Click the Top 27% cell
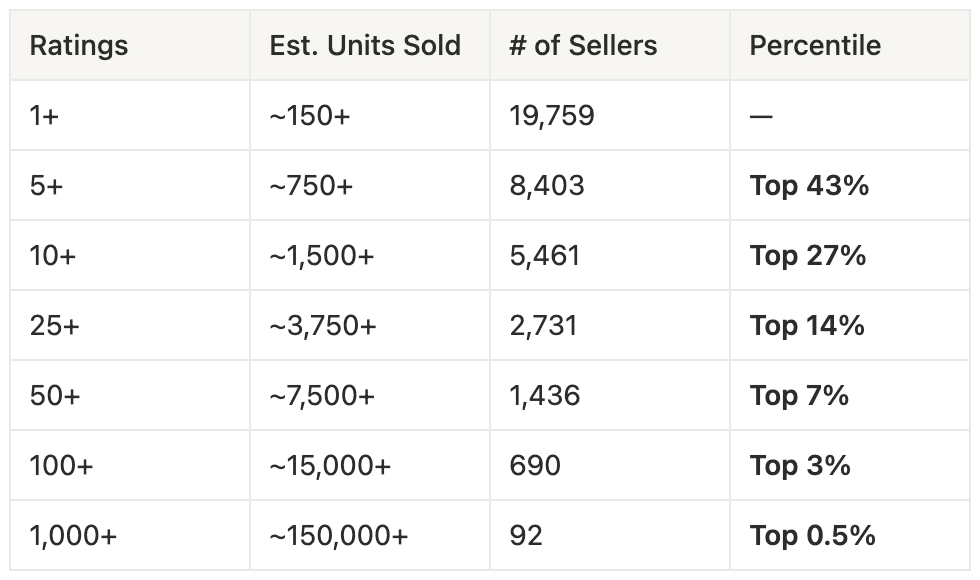 (808, 256)
